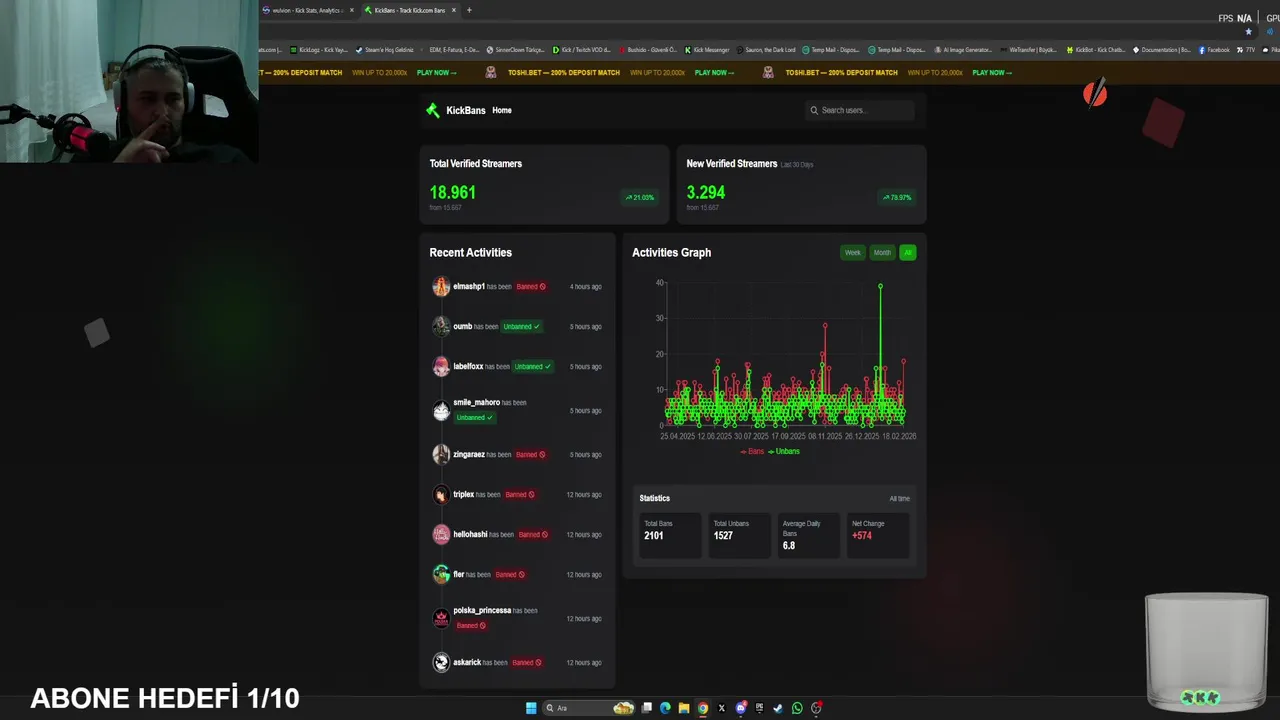
Task: Open the 7TV bookmark
Action: [x=1246, y=50]
